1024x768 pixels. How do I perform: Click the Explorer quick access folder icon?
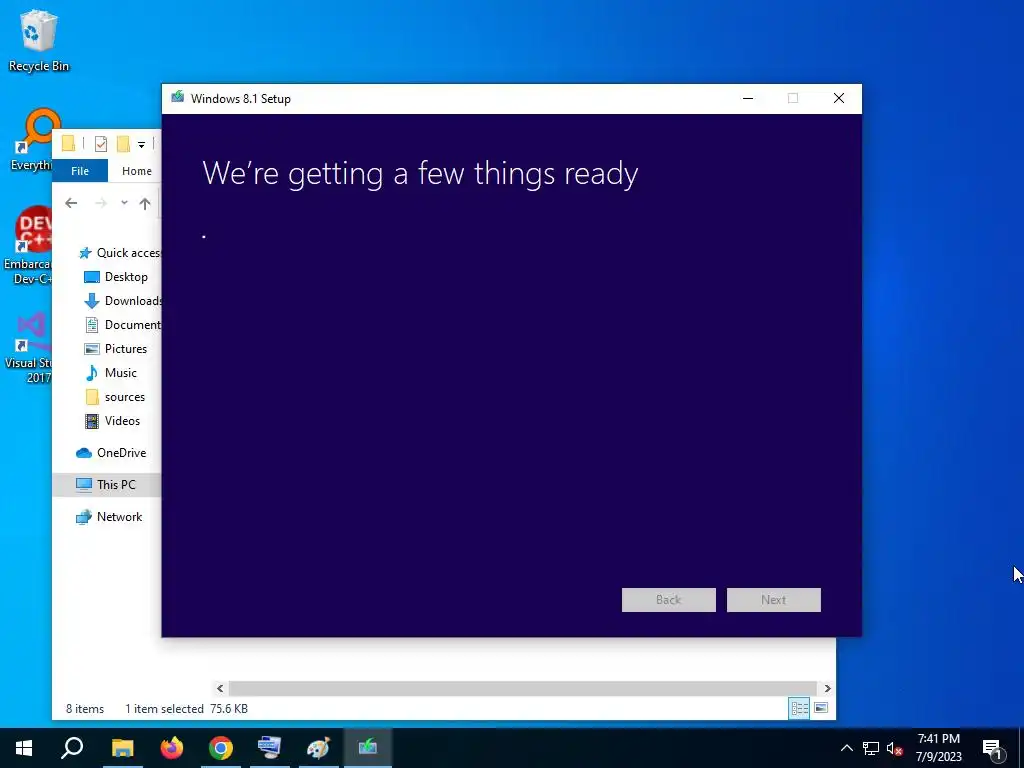point(69,143)
